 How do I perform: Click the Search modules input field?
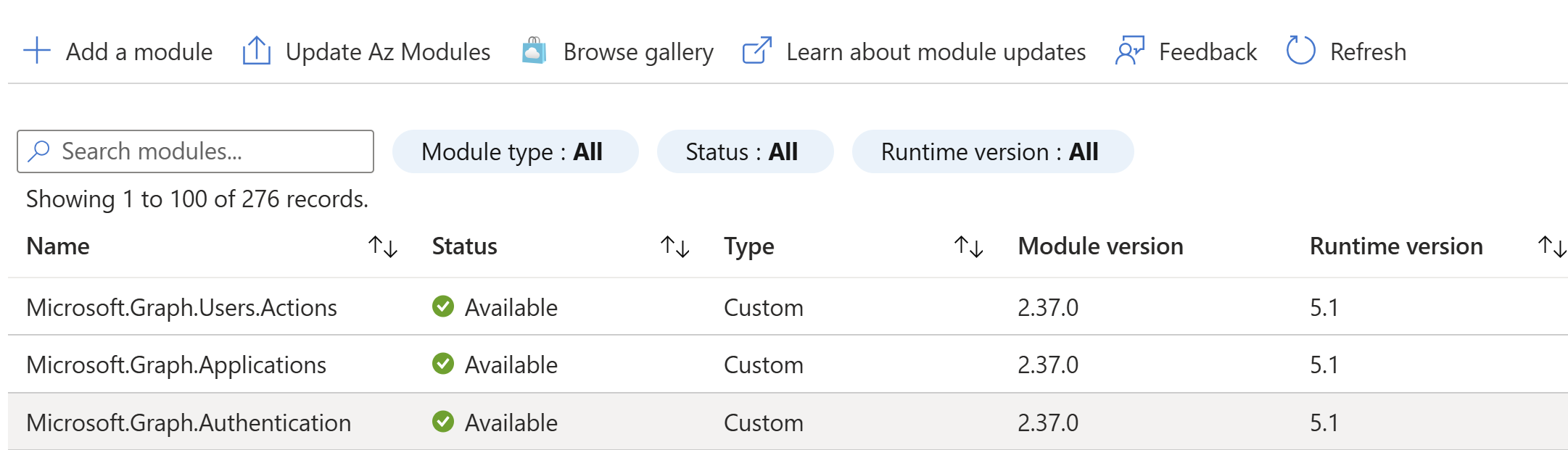point(195,151)
